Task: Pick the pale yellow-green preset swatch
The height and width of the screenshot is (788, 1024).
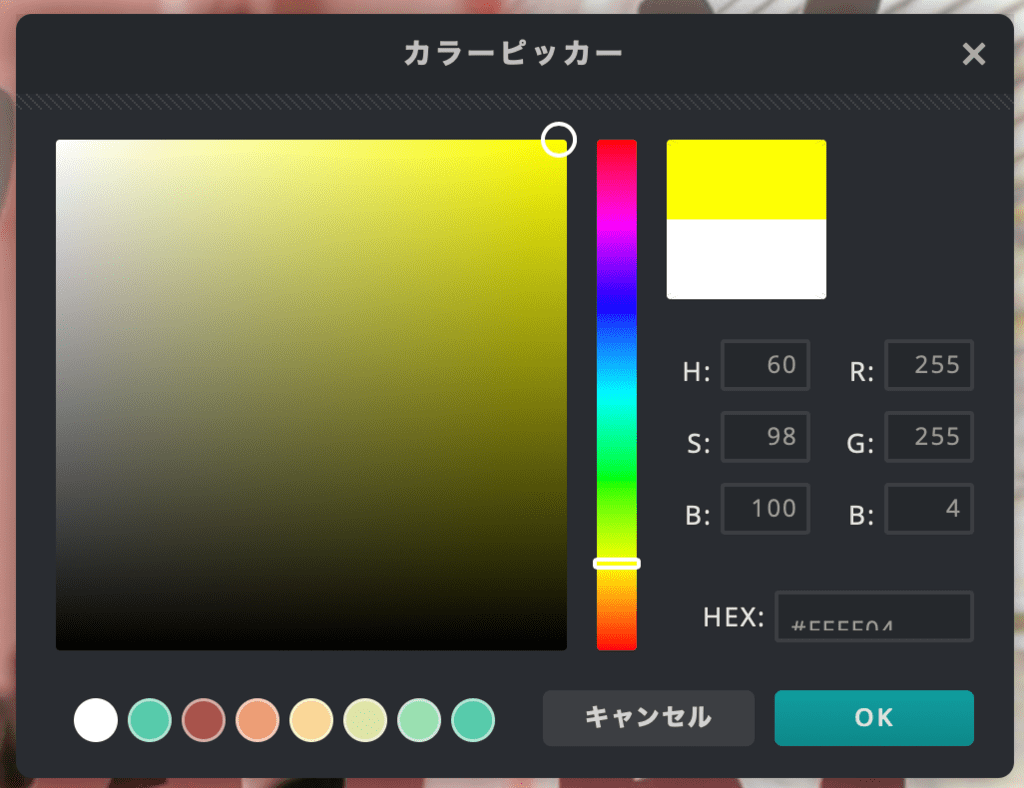Action: tap(364, 719)
